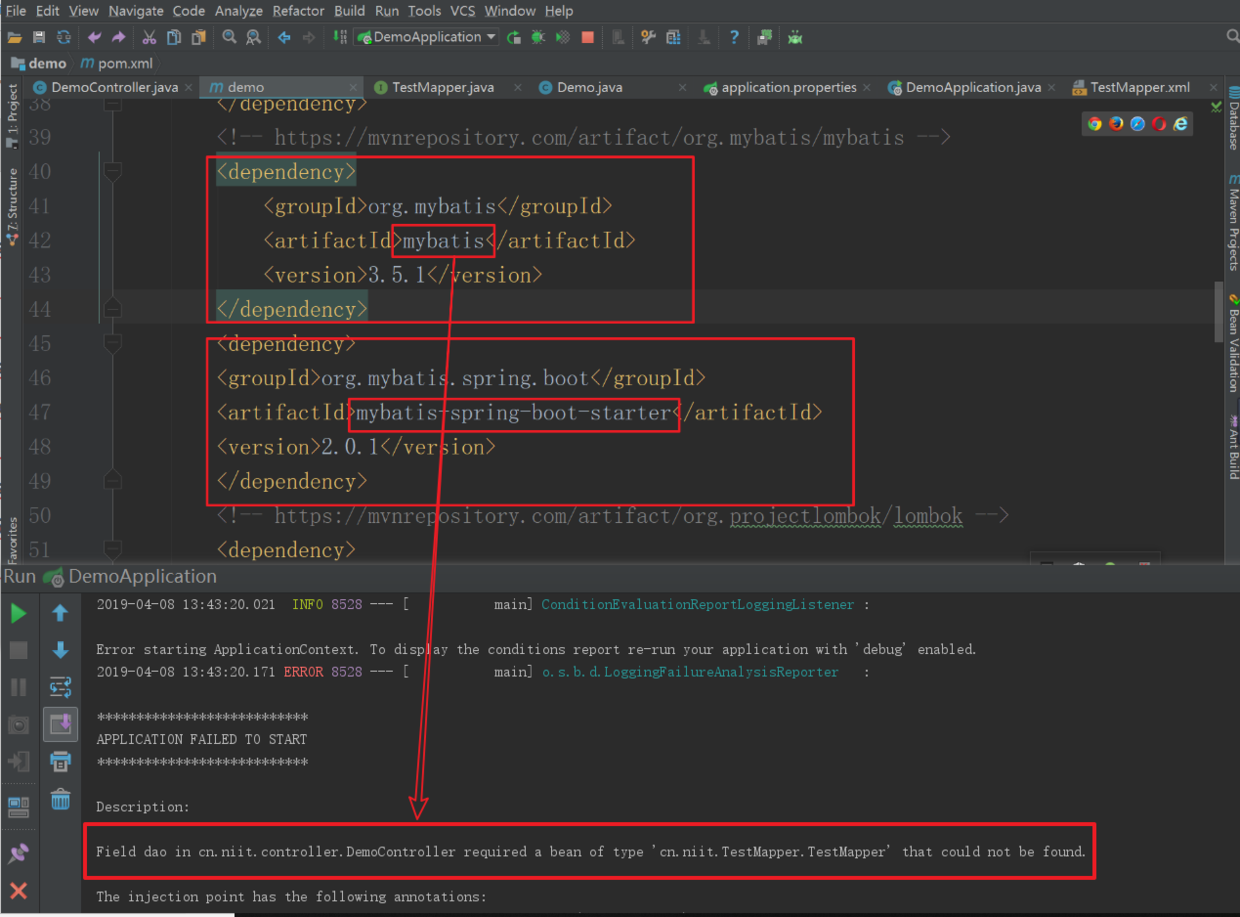The width and height of the screenshot is (1240, 917).
Task: Open the Build menu
Action: tap(349, 10)
